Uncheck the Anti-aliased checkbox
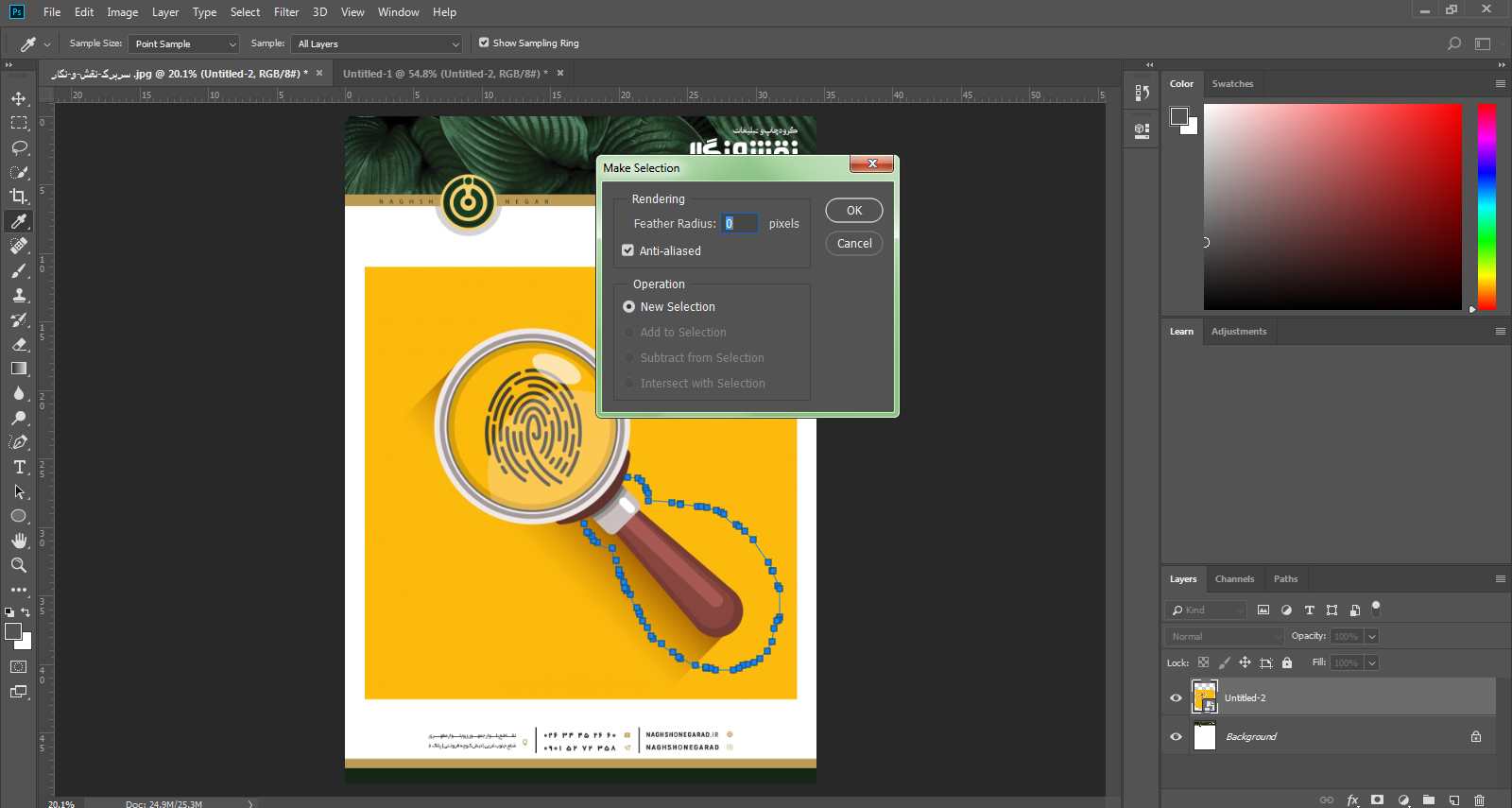 point(627,250)
